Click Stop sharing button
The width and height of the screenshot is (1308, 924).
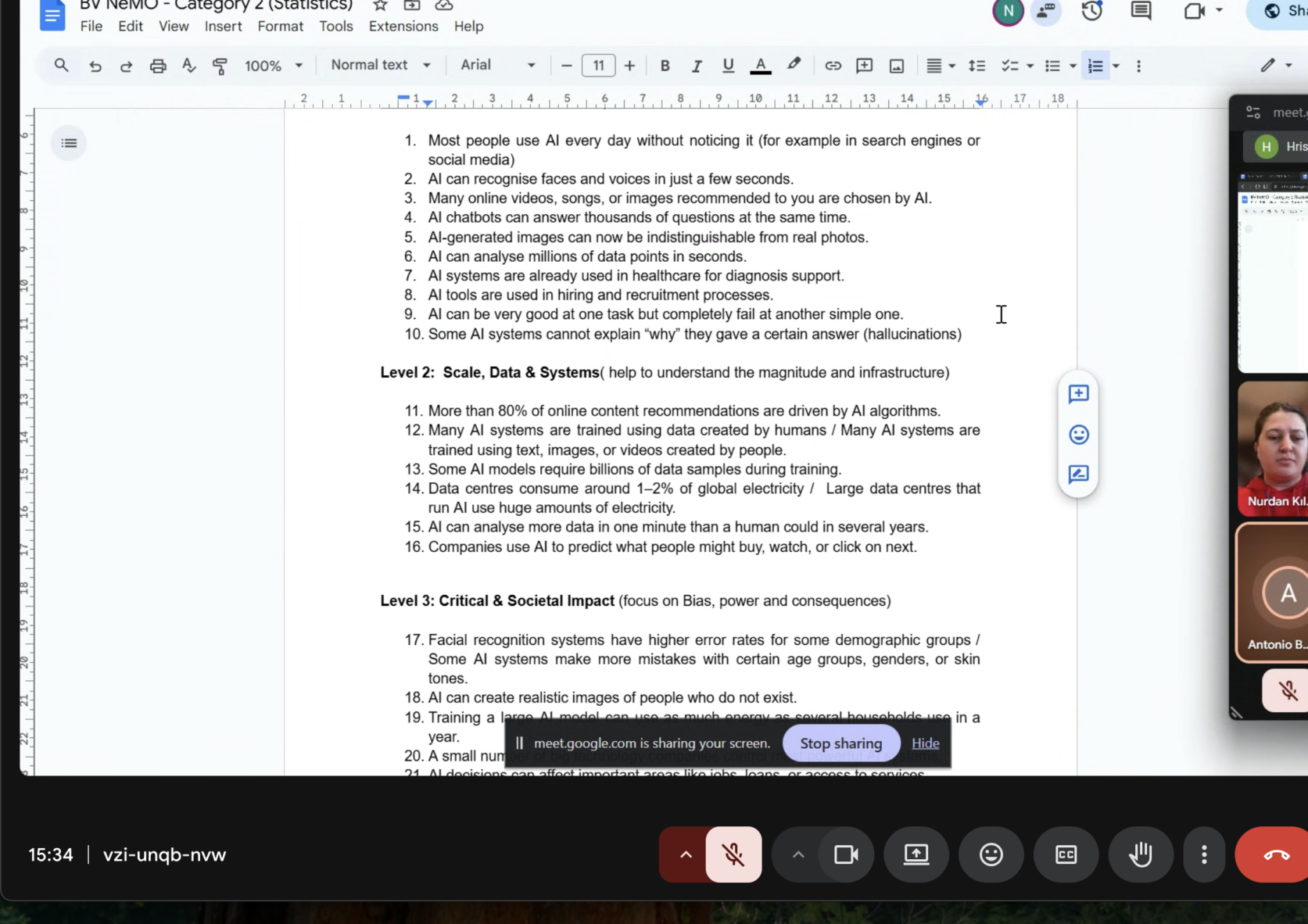pos(840,743)
